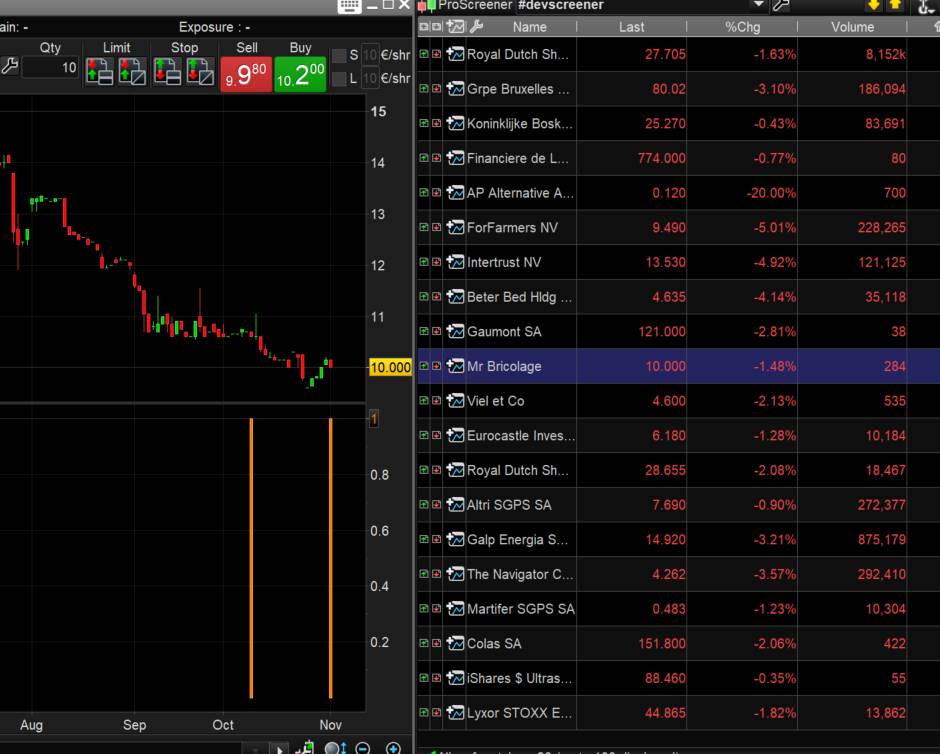Open the ProScreener settings wrench next to #devscreener
Image resolution: width=940 pixels, height=754 pixels.
[x=781, y=6]
